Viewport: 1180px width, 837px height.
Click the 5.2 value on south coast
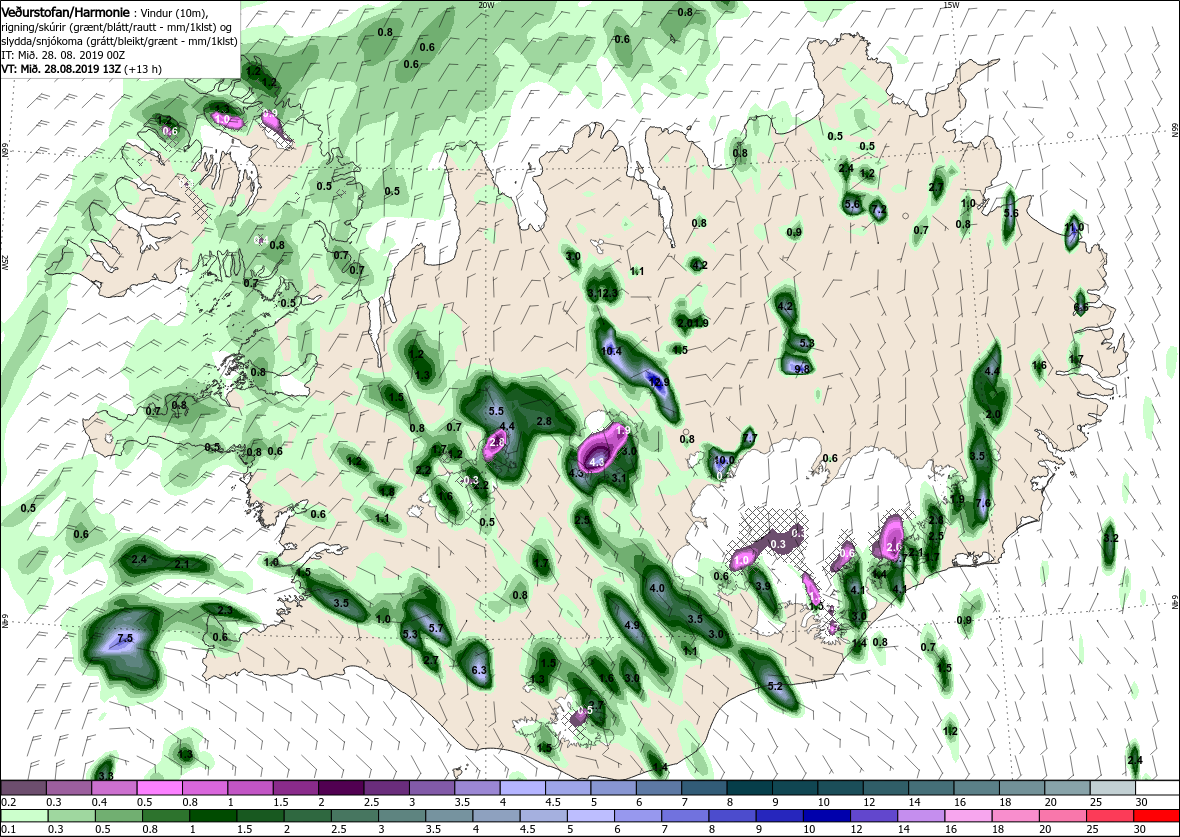[774, 686]
